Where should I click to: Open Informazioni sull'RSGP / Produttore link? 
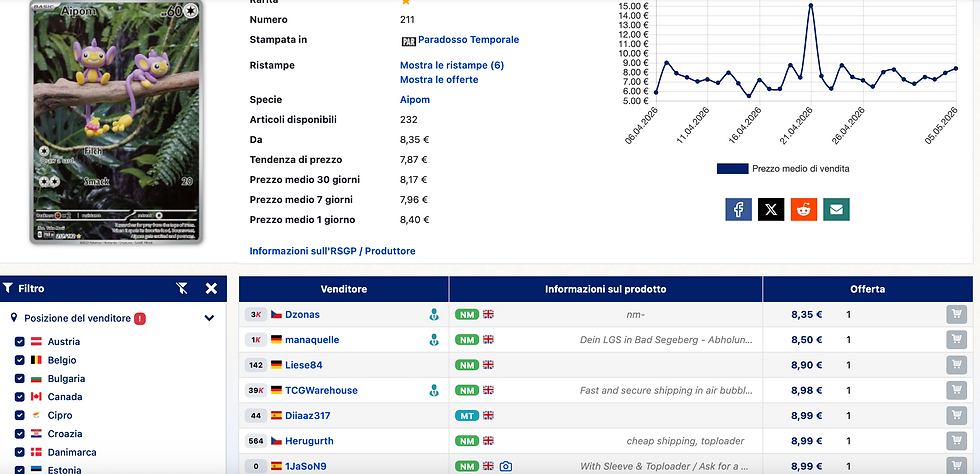[332, 251]
